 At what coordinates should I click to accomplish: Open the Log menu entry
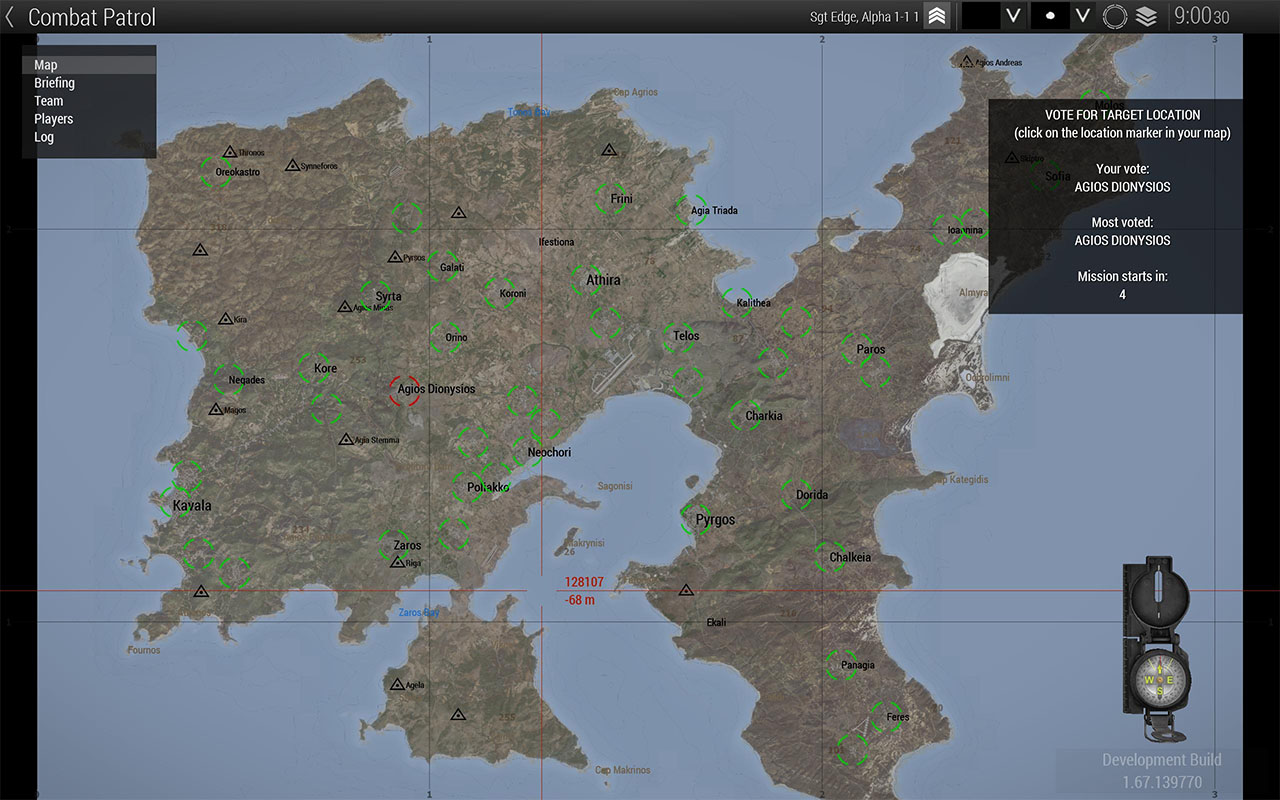[x=89, y=137]
